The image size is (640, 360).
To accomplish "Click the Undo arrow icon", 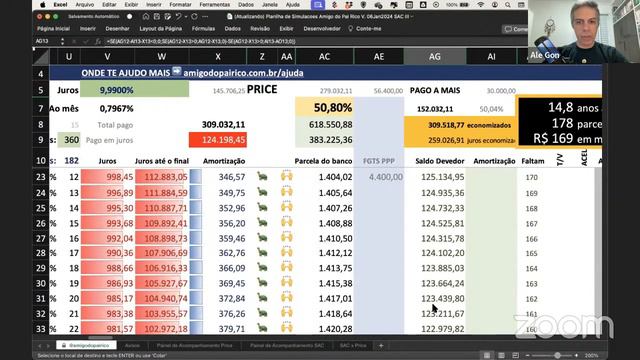I will (178, 17).
